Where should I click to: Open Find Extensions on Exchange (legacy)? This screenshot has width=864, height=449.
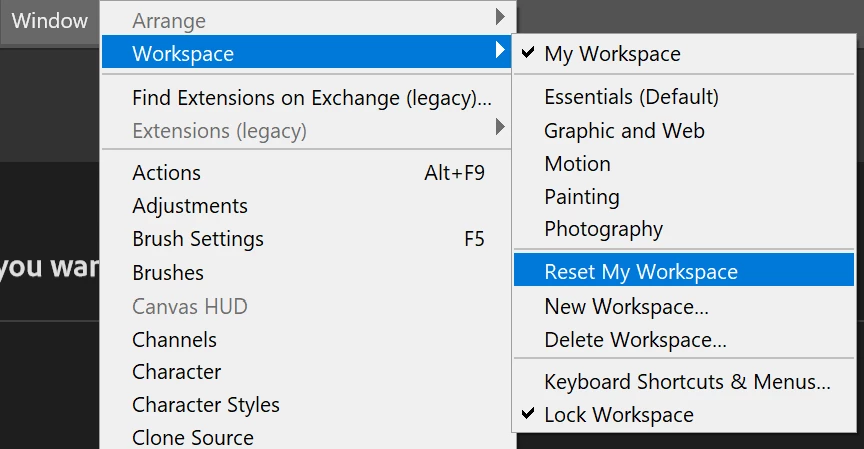click(x=311, y=98)
